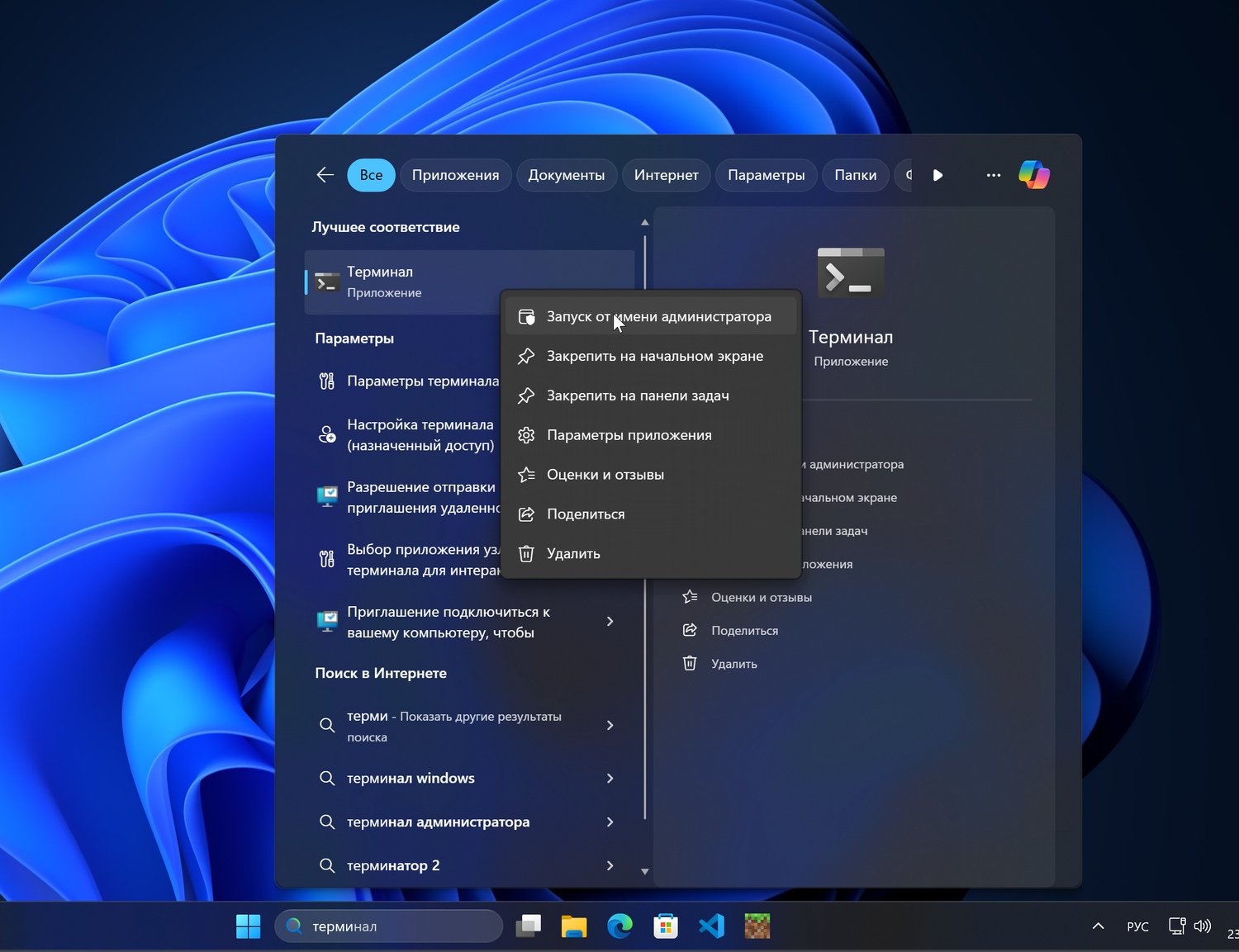Choose Закрепить на панели задач in context menu
This screenshot has height=952, width=1239.
(651, 396)
